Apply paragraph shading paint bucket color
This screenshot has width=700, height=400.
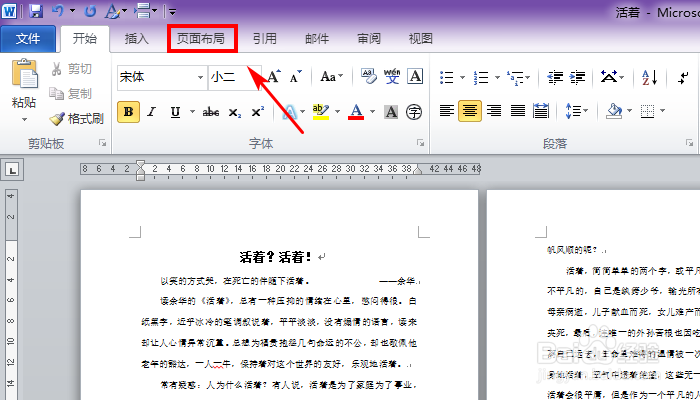point(614,111)
